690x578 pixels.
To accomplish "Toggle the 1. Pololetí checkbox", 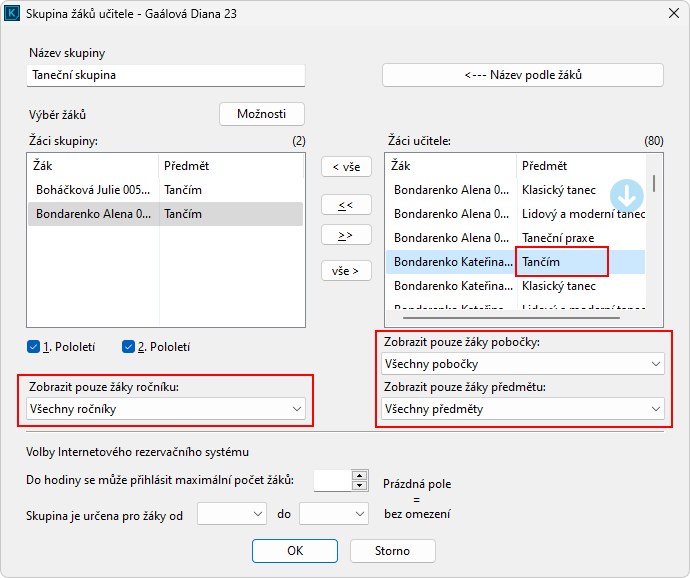I will click(x=35, y=347).
